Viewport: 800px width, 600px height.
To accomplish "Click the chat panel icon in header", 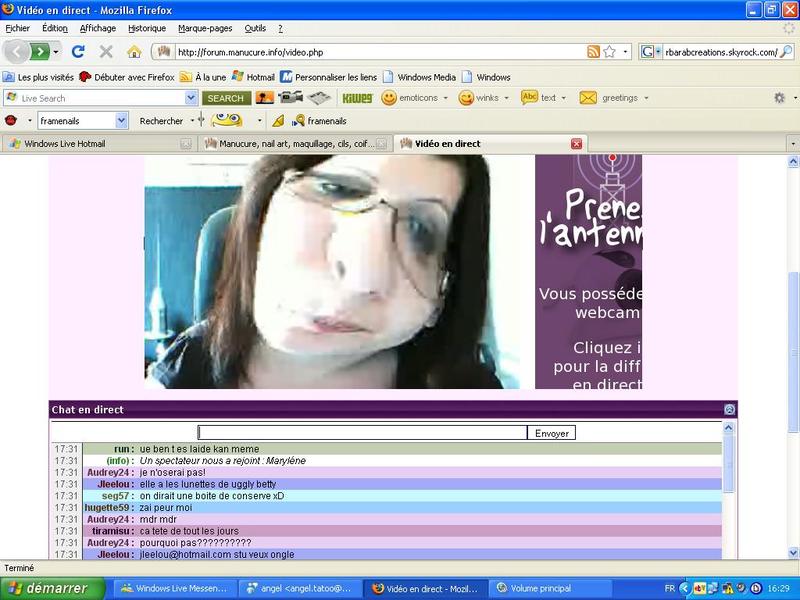I will tap(729, 410).
